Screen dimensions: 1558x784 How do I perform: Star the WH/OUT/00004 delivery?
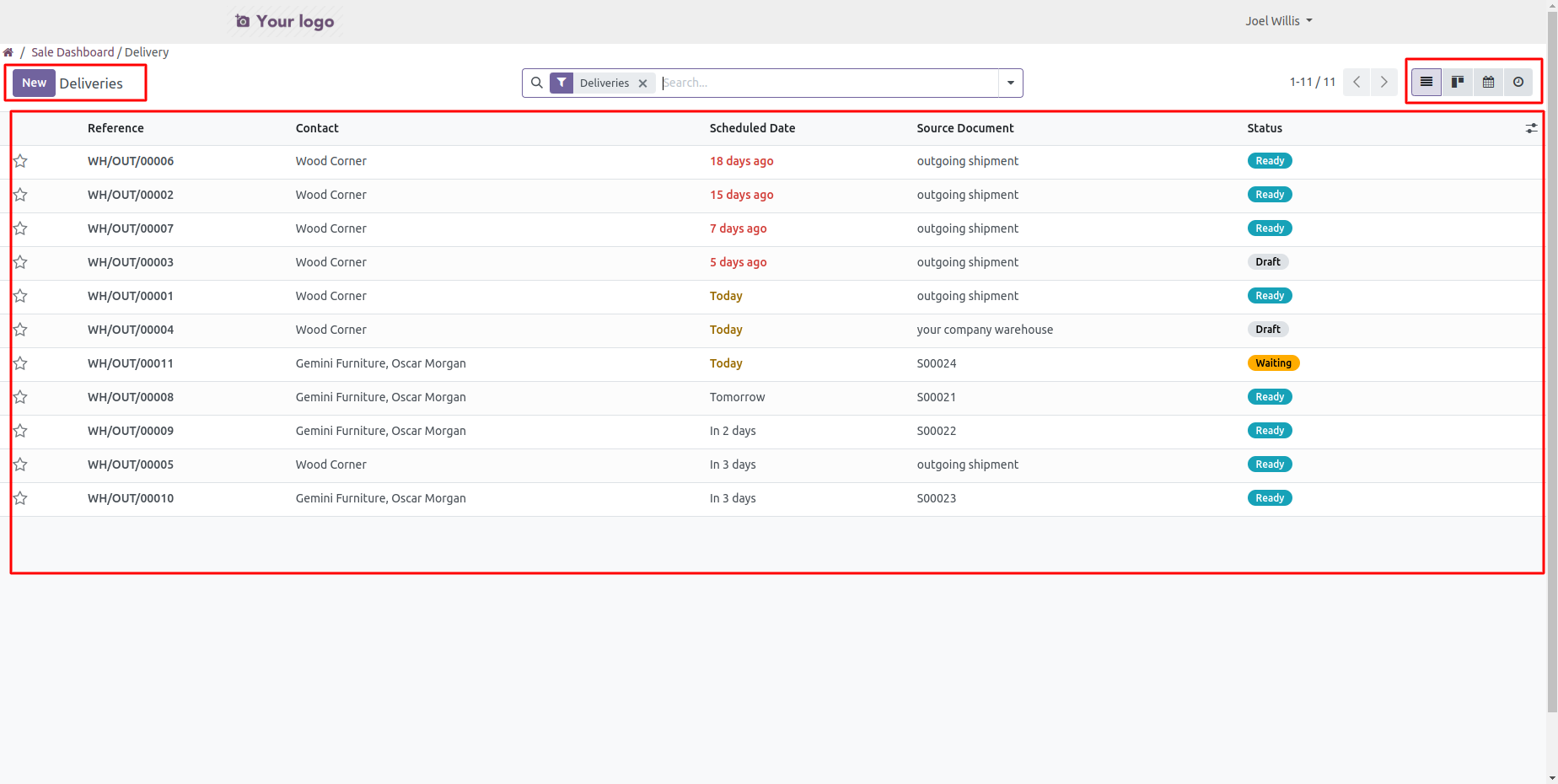(x=20, y=330)
